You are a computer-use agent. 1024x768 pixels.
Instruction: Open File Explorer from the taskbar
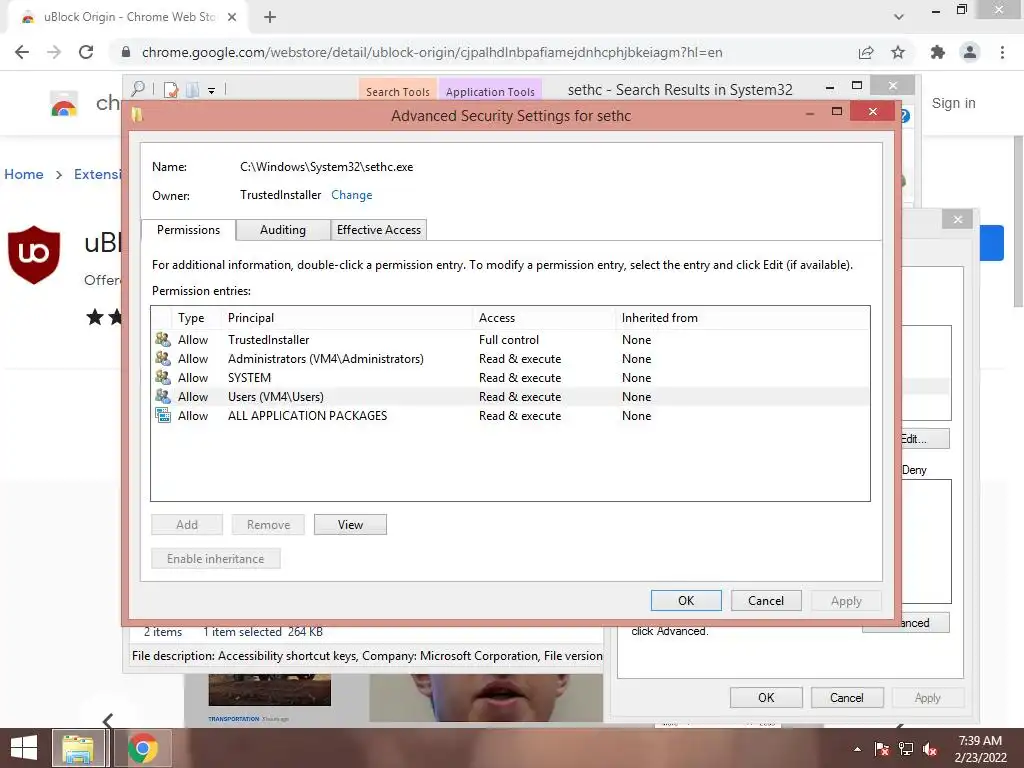(x=78, y=748)
